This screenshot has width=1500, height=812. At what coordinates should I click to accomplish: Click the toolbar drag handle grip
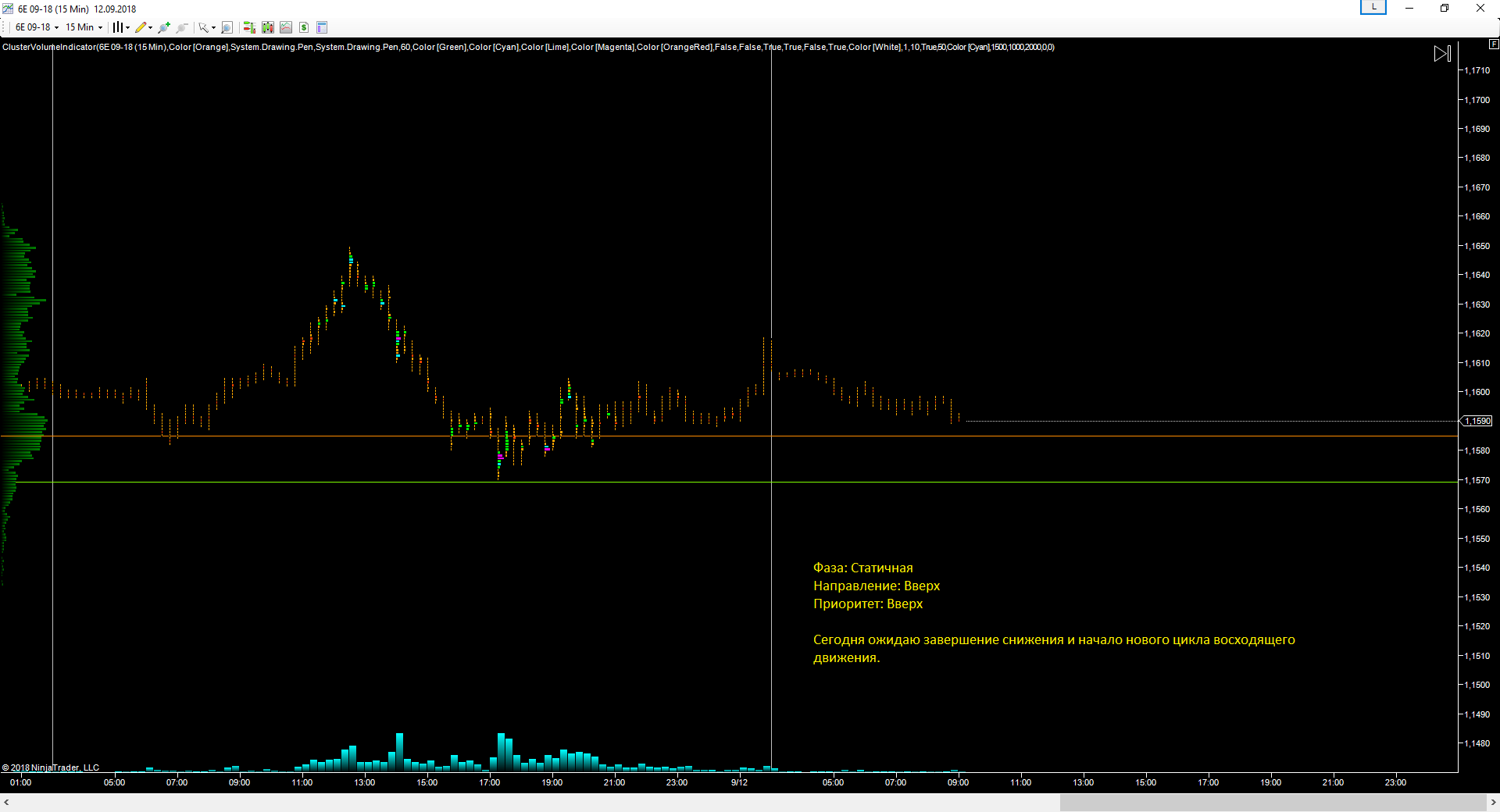(5, 27)
